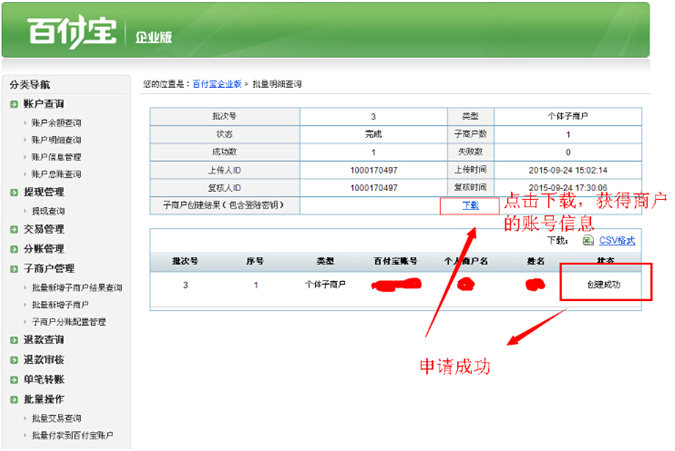The height and width of the screenshot is (451, 675).
Task: Click the 创建成功 status cell
Action: (604, 284)
